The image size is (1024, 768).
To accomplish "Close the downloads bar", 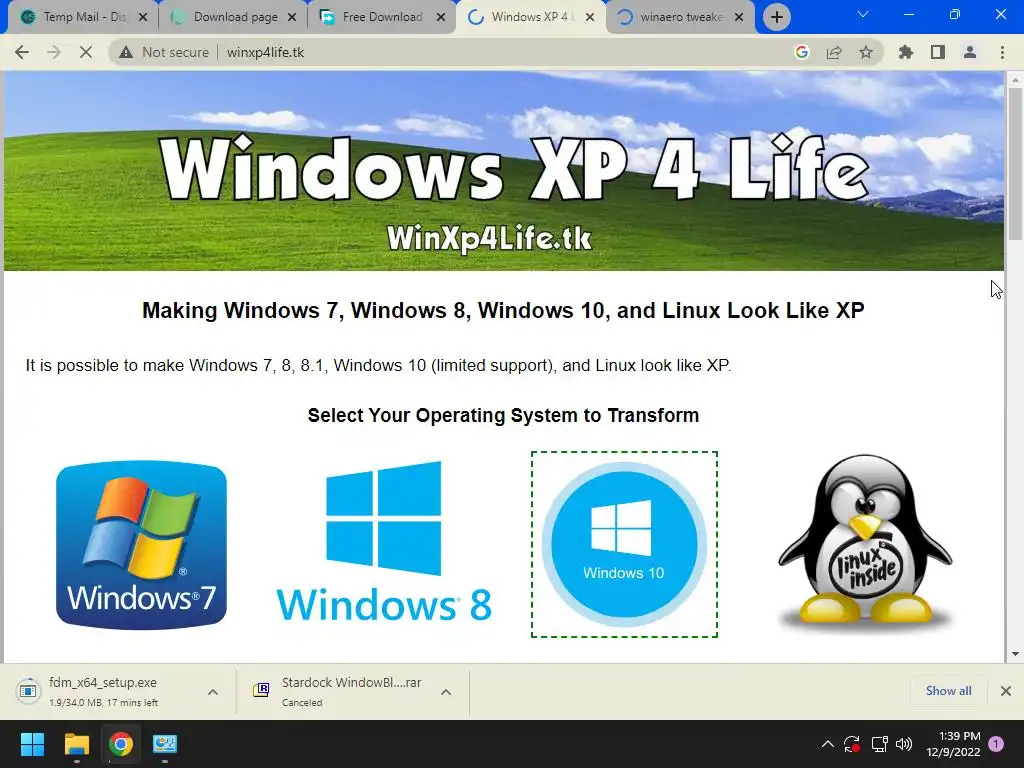I will point(1006,691).
